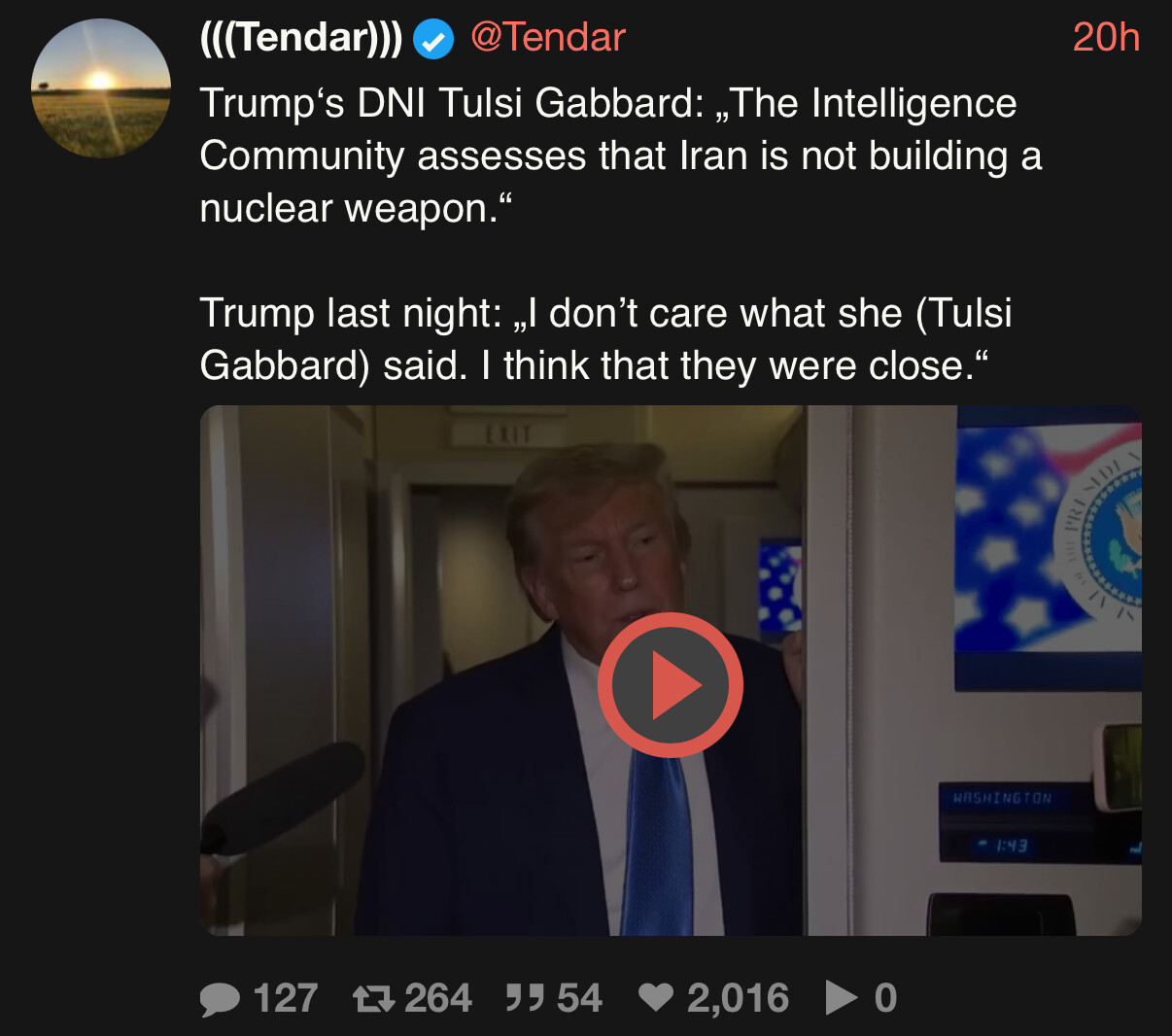
Task: Open the (((Tendar))) display name
Action: point(300,38)
